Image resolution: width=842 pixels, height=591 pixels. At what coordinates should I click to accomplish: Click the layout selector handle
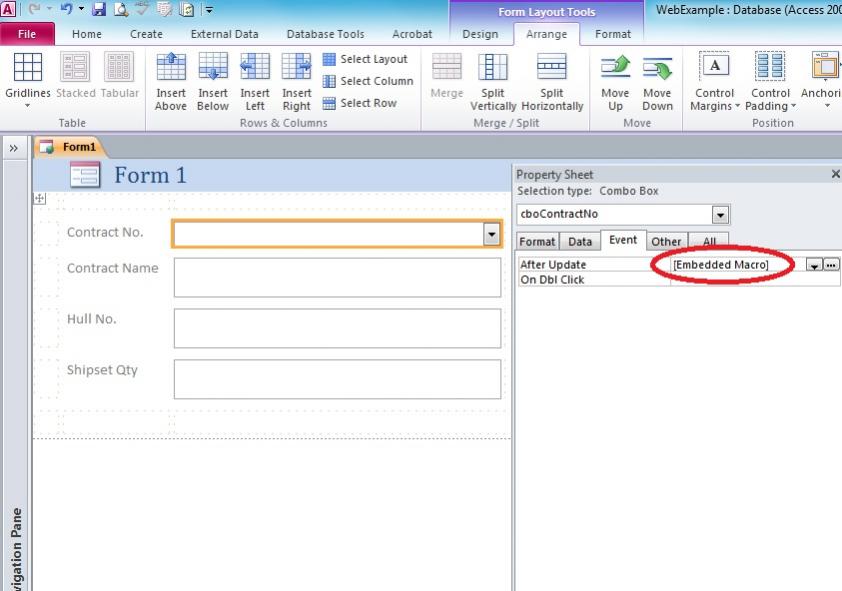40,198
